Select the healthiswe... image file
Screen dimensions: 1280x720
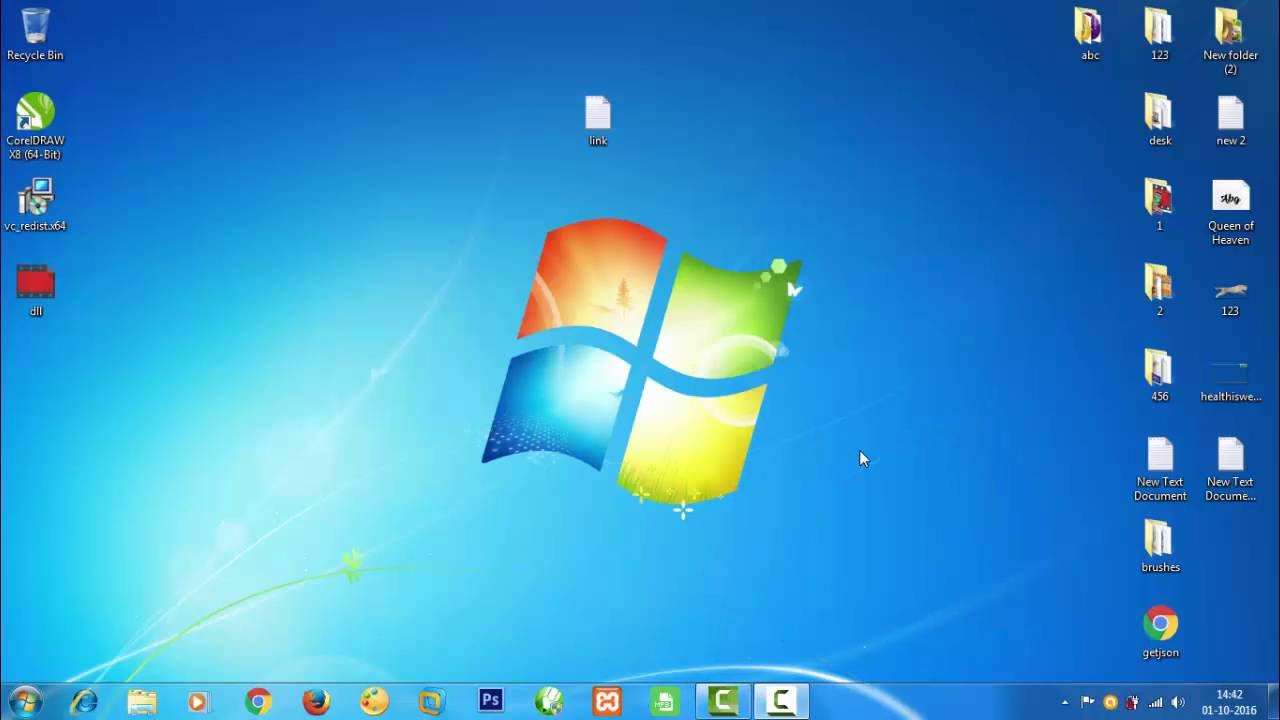click(x=1230, y=382)
